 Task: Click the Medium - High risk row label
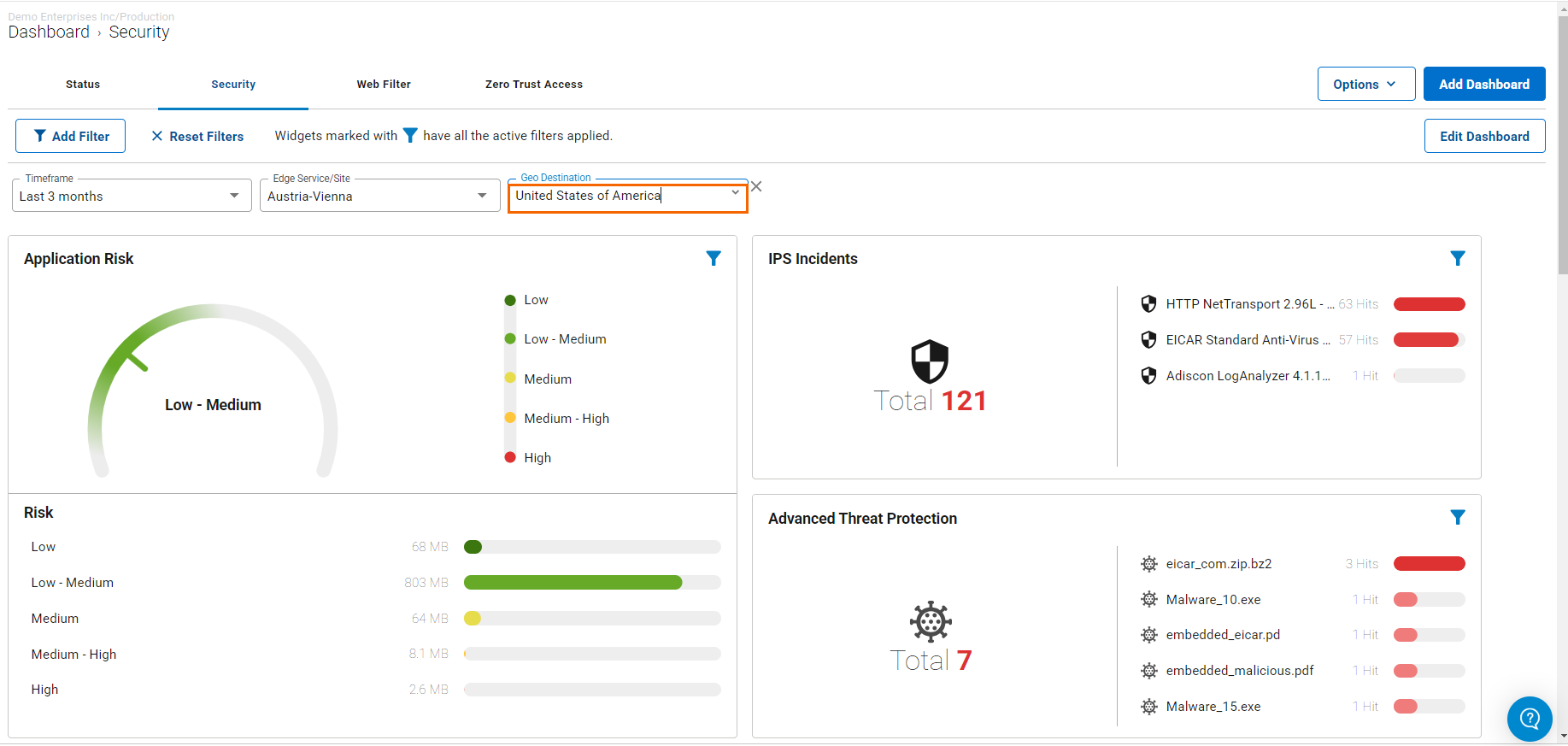point(73,654)
